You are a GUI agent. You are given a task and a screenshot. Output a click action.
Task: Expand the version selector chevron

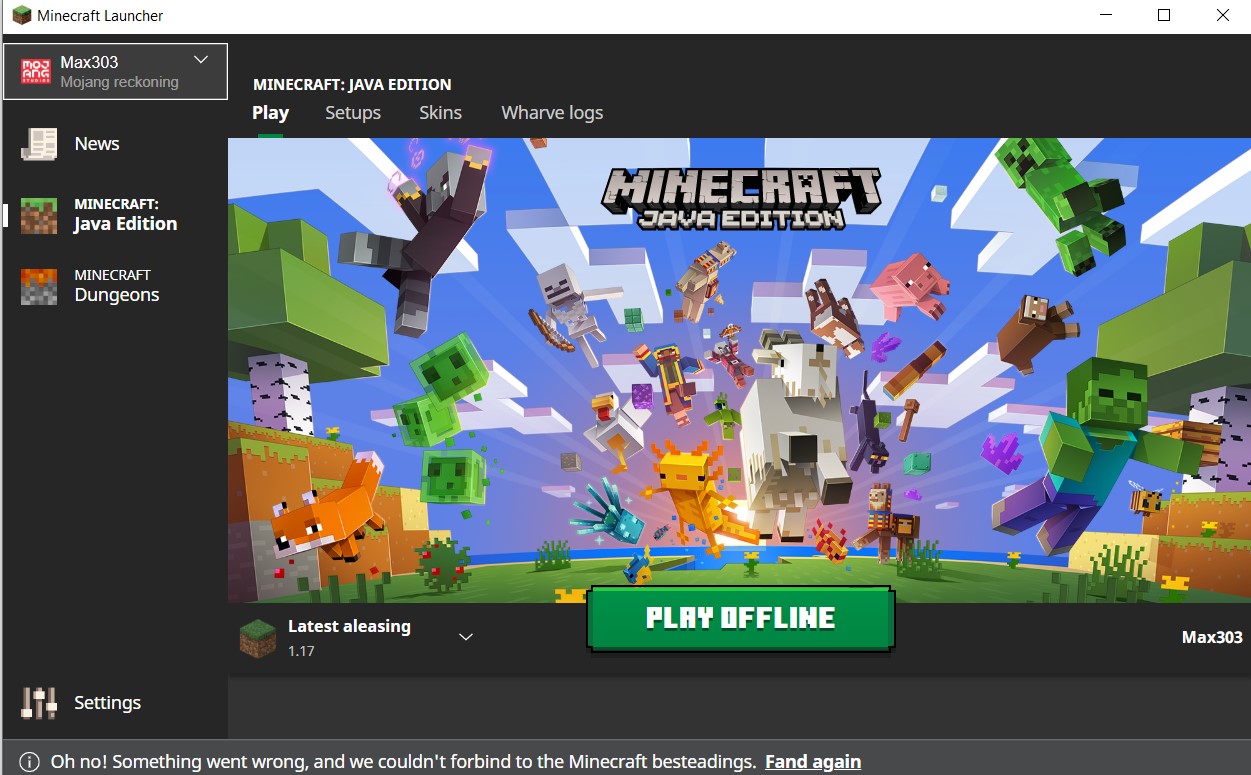[x=465, y=637]
